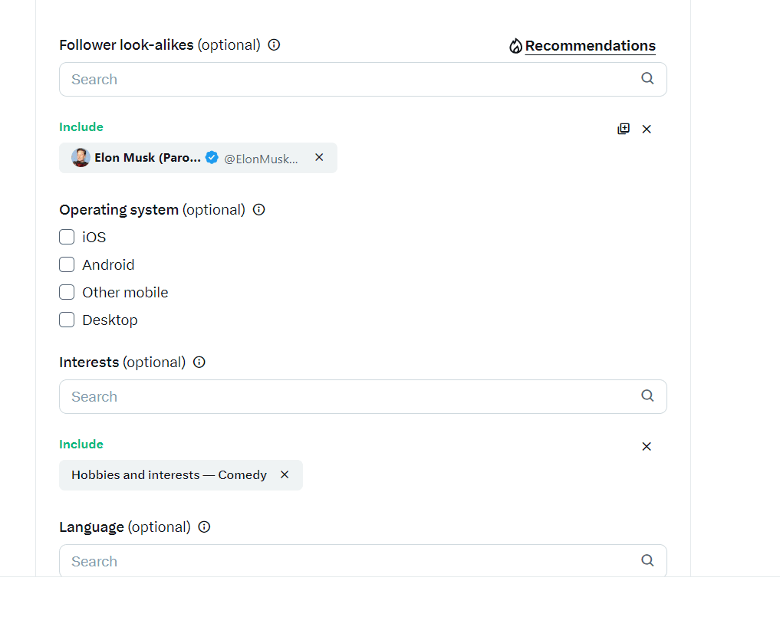Check the Android operating system option
The image size is (780, 620).
[67, 265]
